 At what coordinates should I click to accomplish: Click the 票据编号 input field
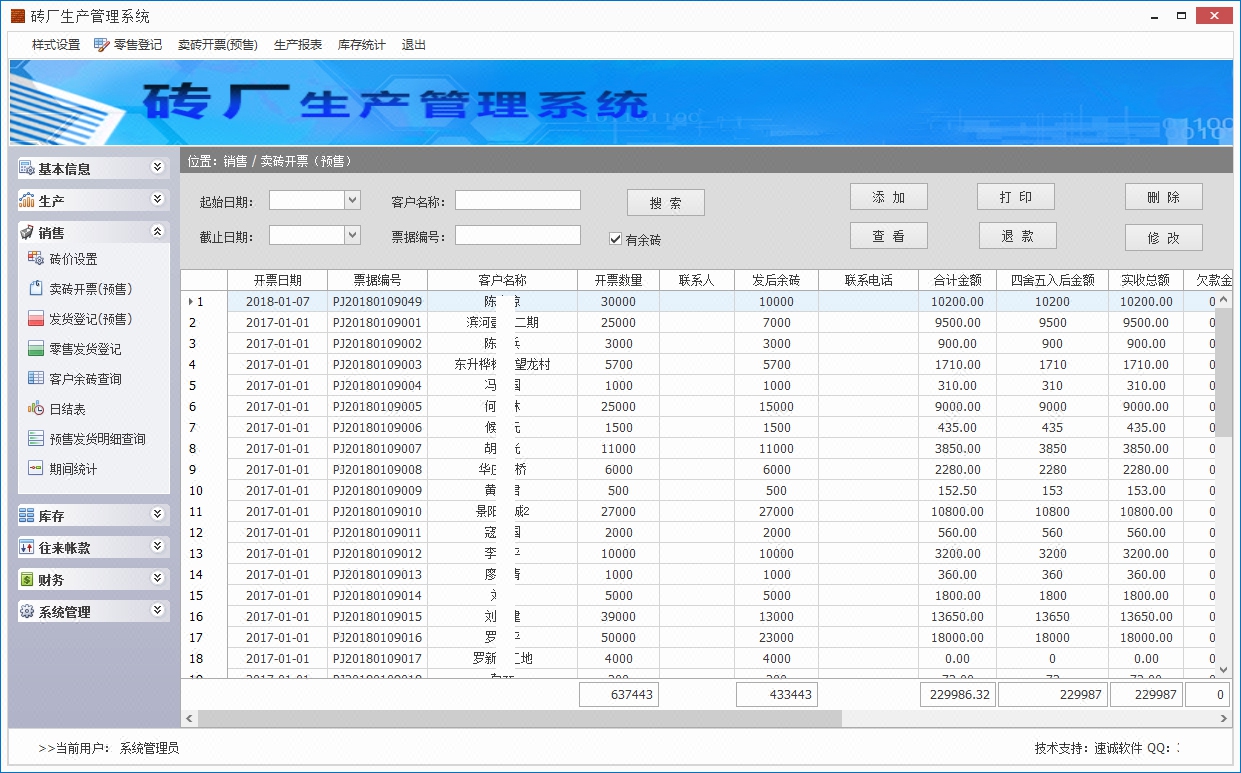click(x=518, y=235)
